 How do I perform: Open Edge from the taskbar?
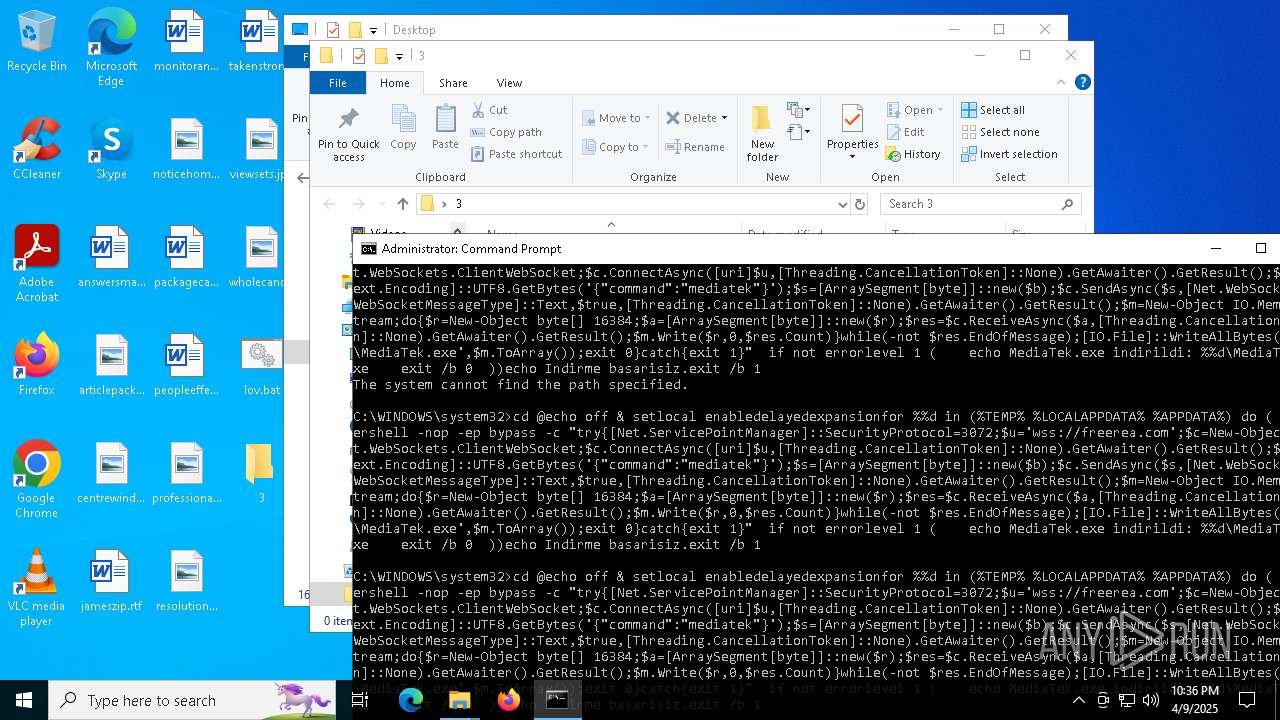pos(410,700)
